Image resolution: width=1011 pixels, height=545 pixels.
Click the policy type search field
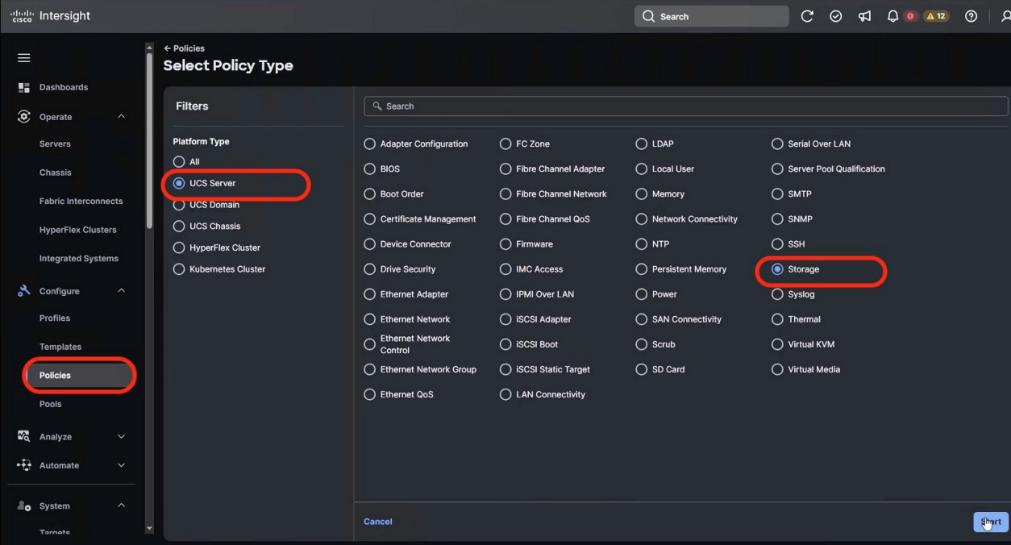(685, 106)
